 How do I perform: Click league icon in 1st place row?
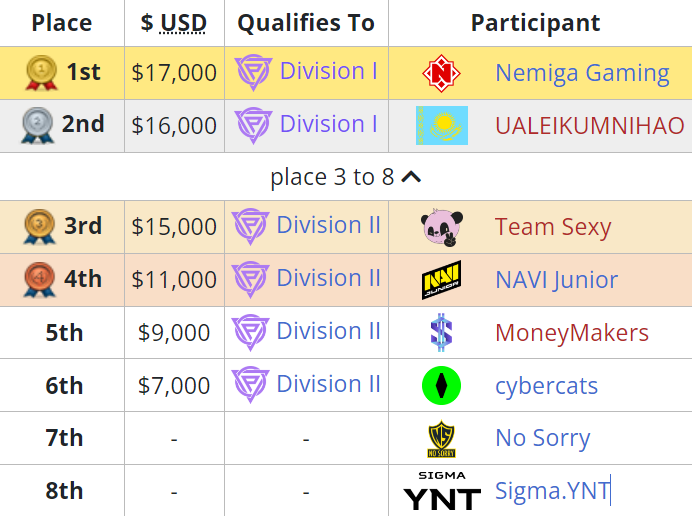click(x=253, y=72)
